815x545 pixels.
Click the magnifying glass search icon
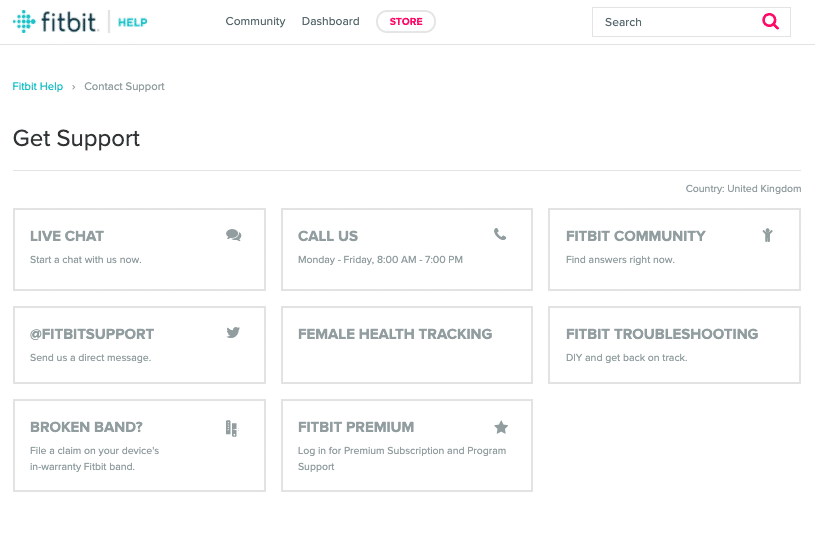(770, 22)
